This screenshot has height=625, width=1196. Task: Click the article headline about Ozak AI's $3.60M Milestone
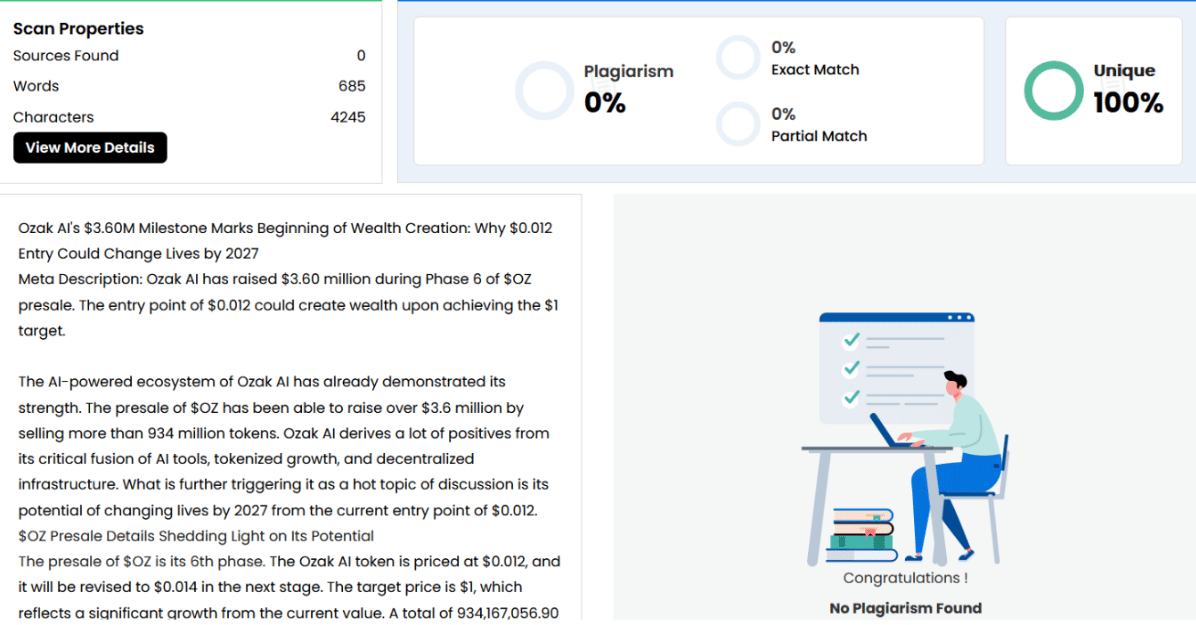click(285, 240)
